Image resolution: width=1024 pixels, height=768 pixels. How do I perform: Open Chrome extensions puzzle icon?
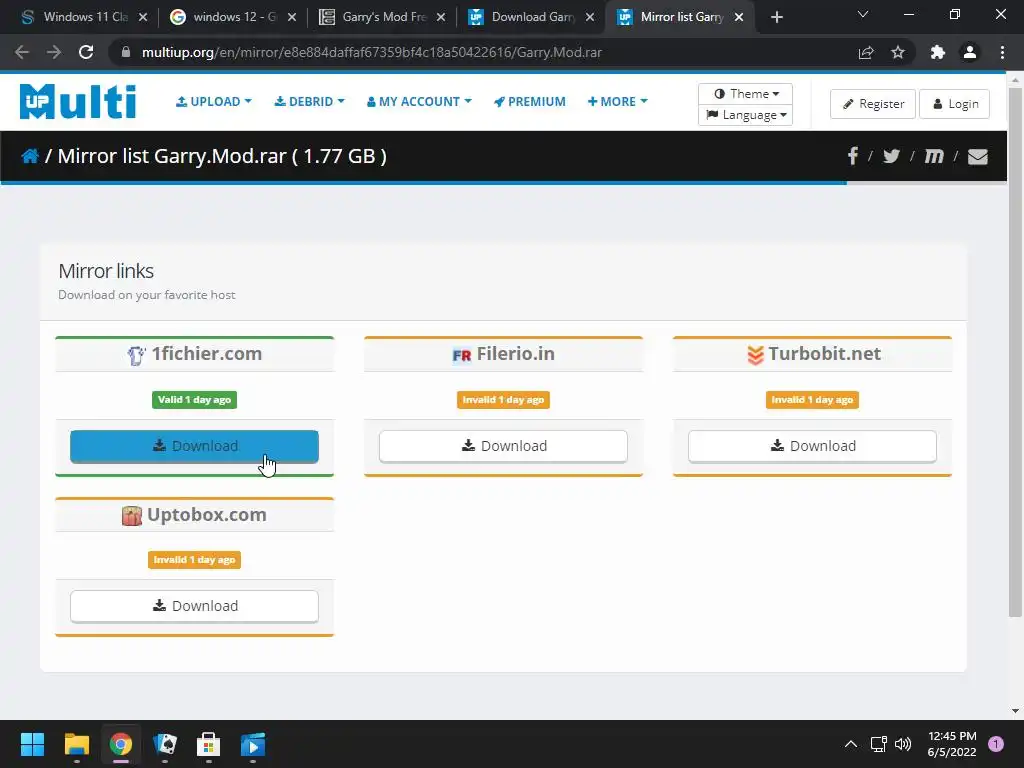(938, 52)
